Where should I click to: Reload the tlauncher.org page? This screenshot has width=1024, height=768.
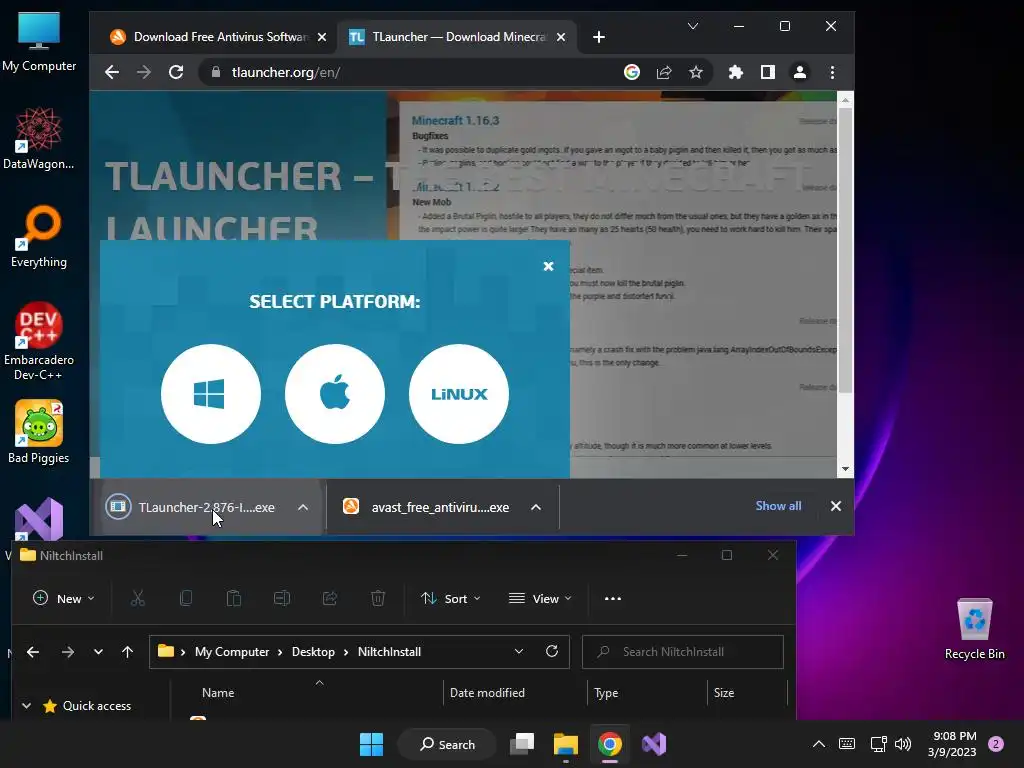[x=176, y=72]
